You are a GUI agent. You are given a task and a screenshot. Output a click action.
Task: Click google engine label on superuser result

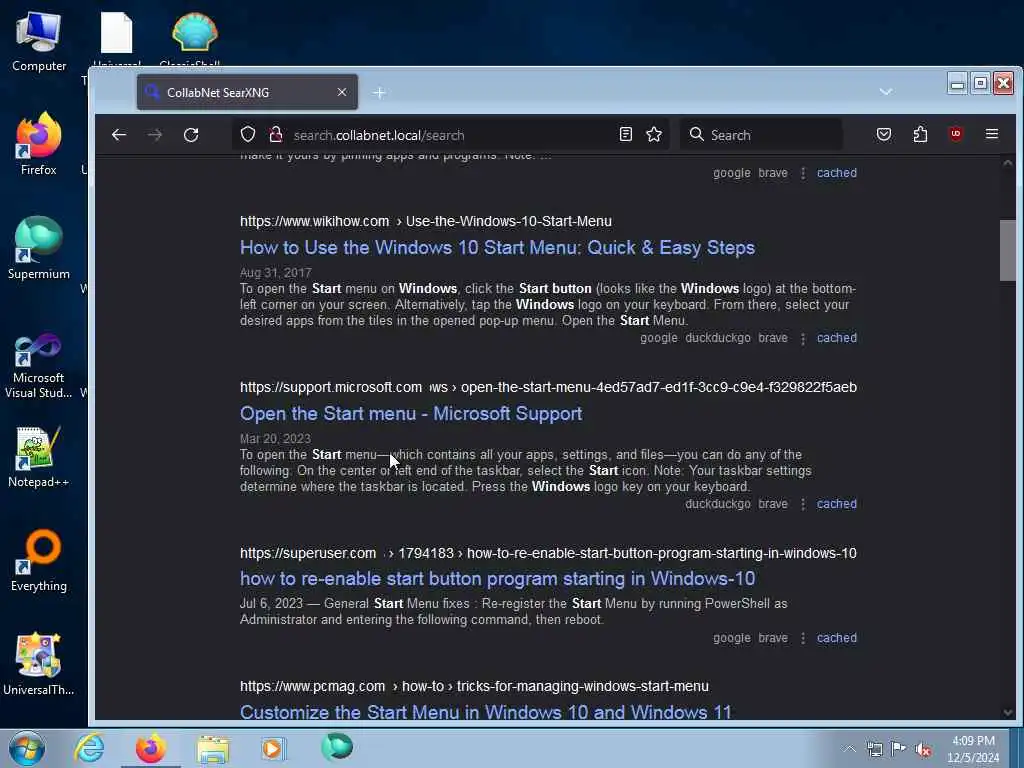[x=731, y=637]
